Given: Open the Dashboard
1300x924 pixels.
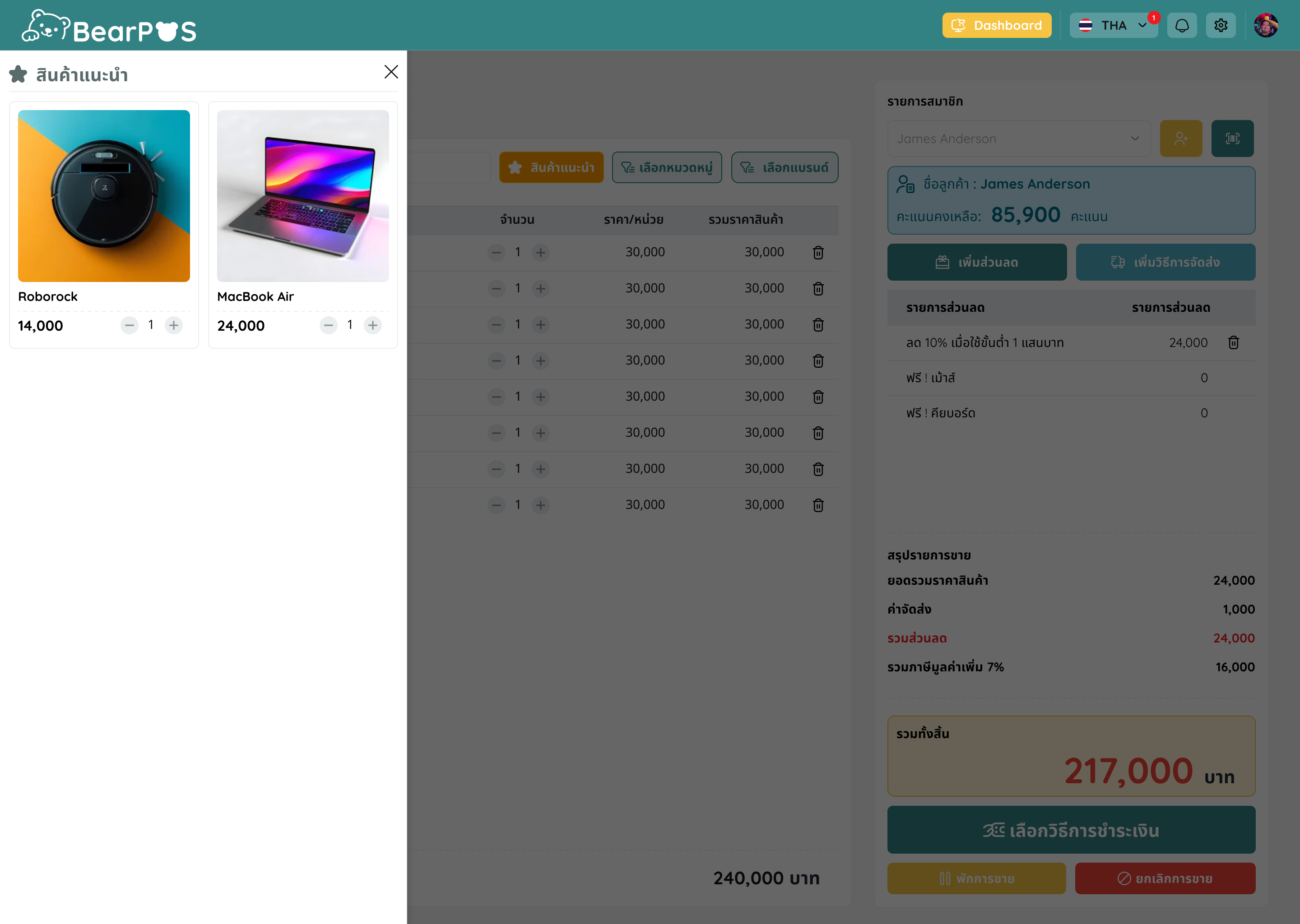Looking at the screenshot, I should pyautogui.click(x=997, y=25).
